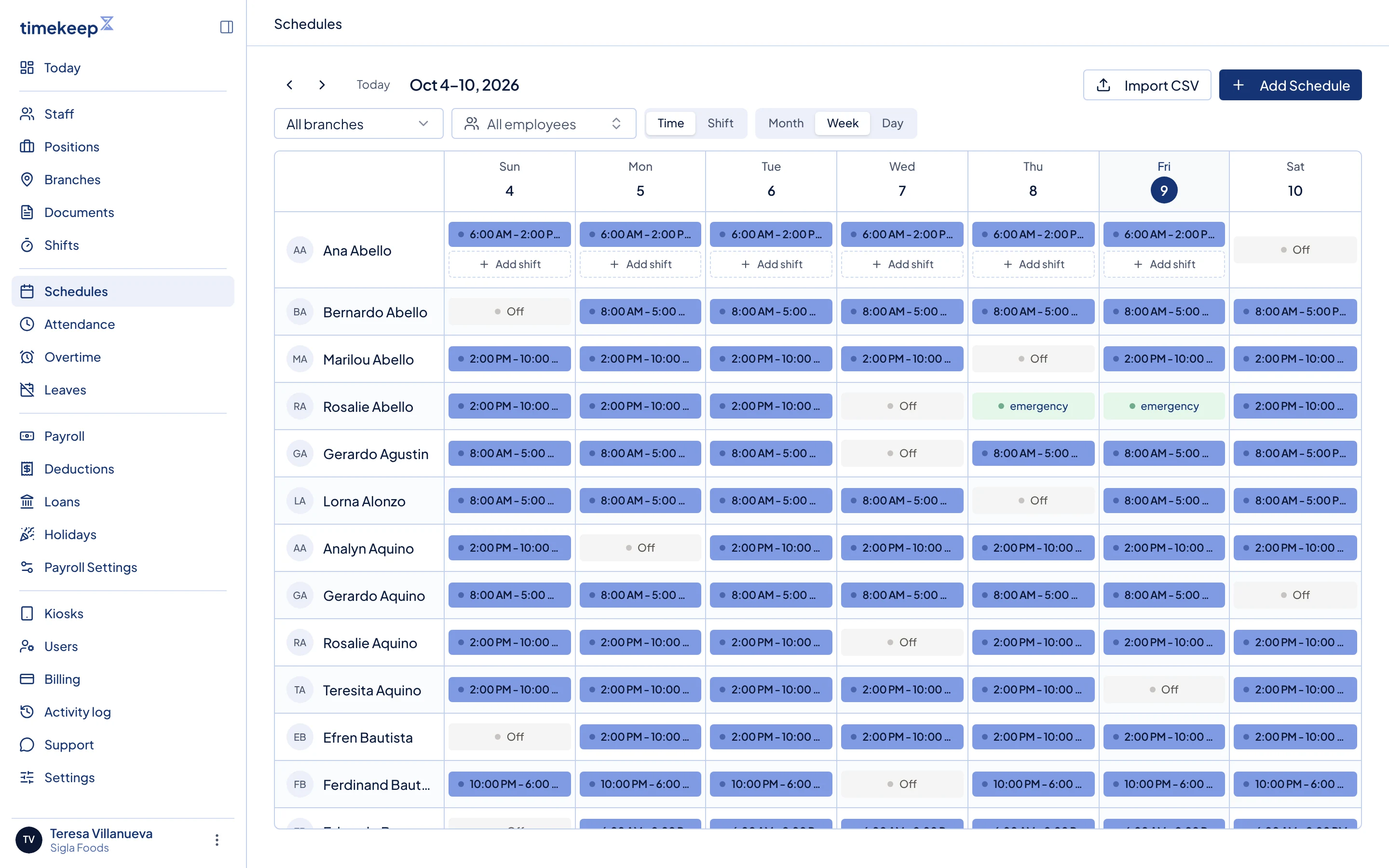The height and width of the screenshot is (868, 1389).
Task: Open Staff from the sidebar
Action: tap(122, 114)
